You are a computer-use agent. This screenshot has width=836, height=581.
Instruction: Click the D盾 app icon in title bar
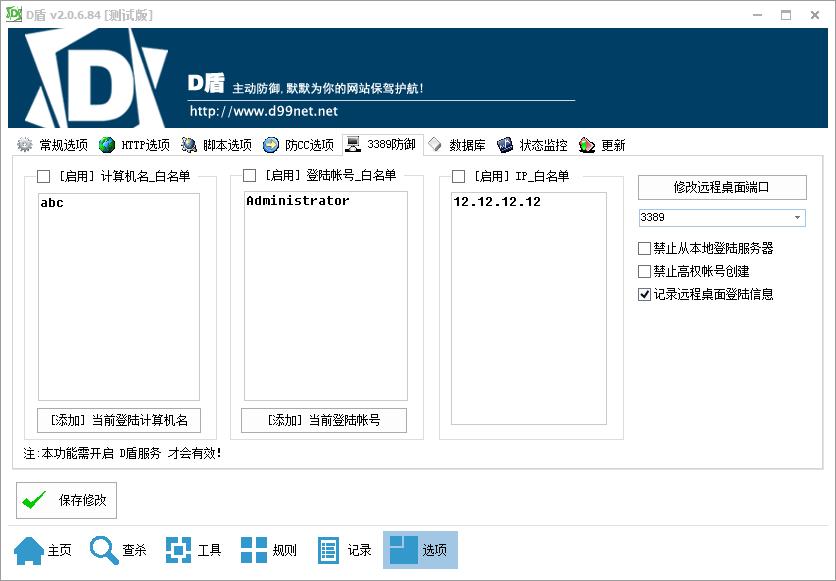[13, 14]
